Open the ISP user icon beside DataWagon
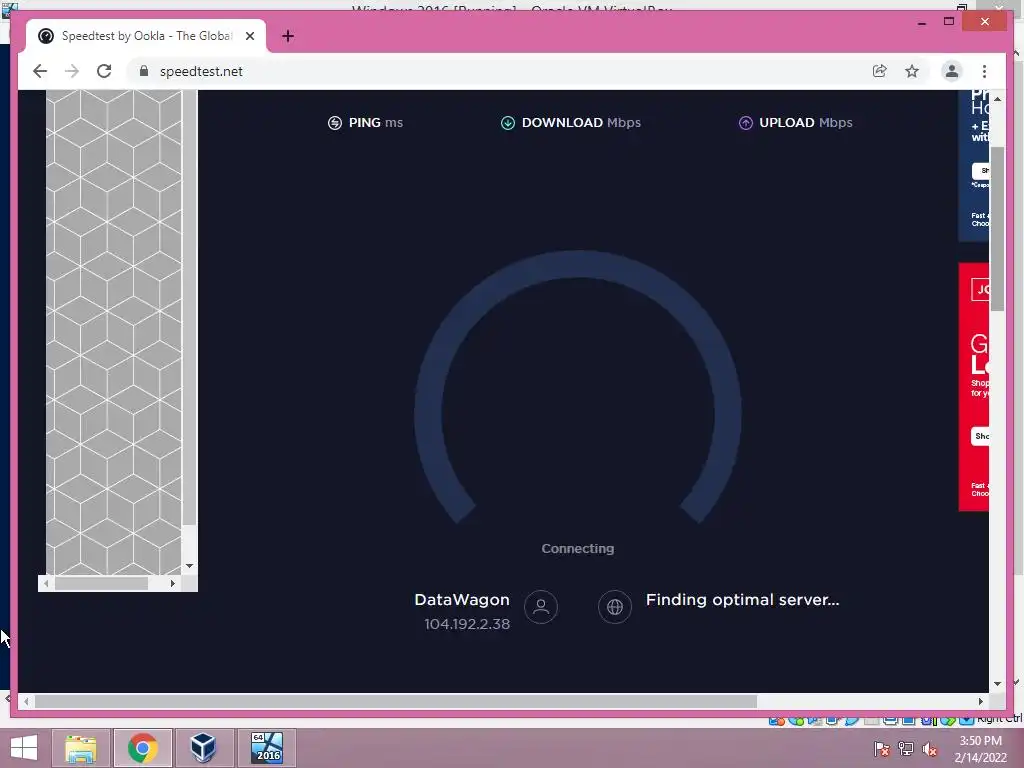Viewport: 1024px width, 768px height. tap(541, 607)
